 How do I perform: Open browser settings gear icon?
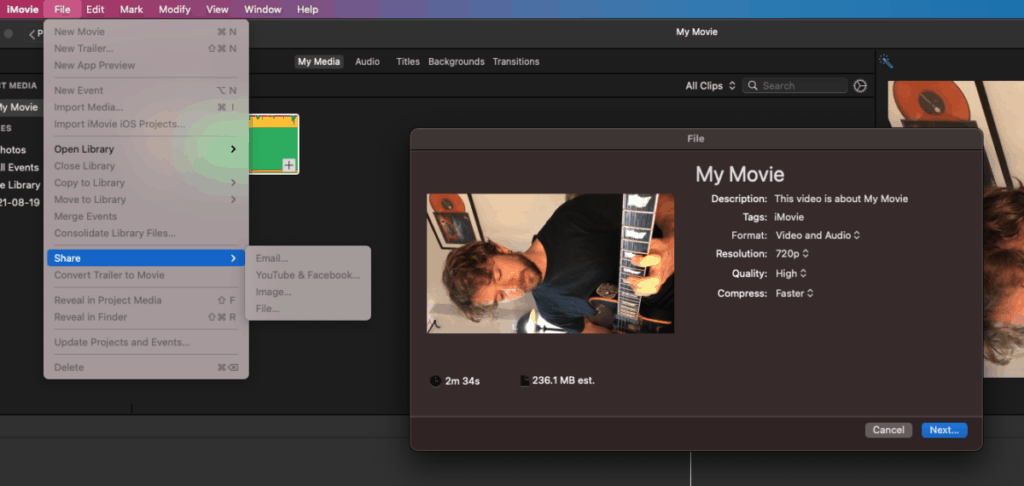pyautogui.click(x=860, y=86)
